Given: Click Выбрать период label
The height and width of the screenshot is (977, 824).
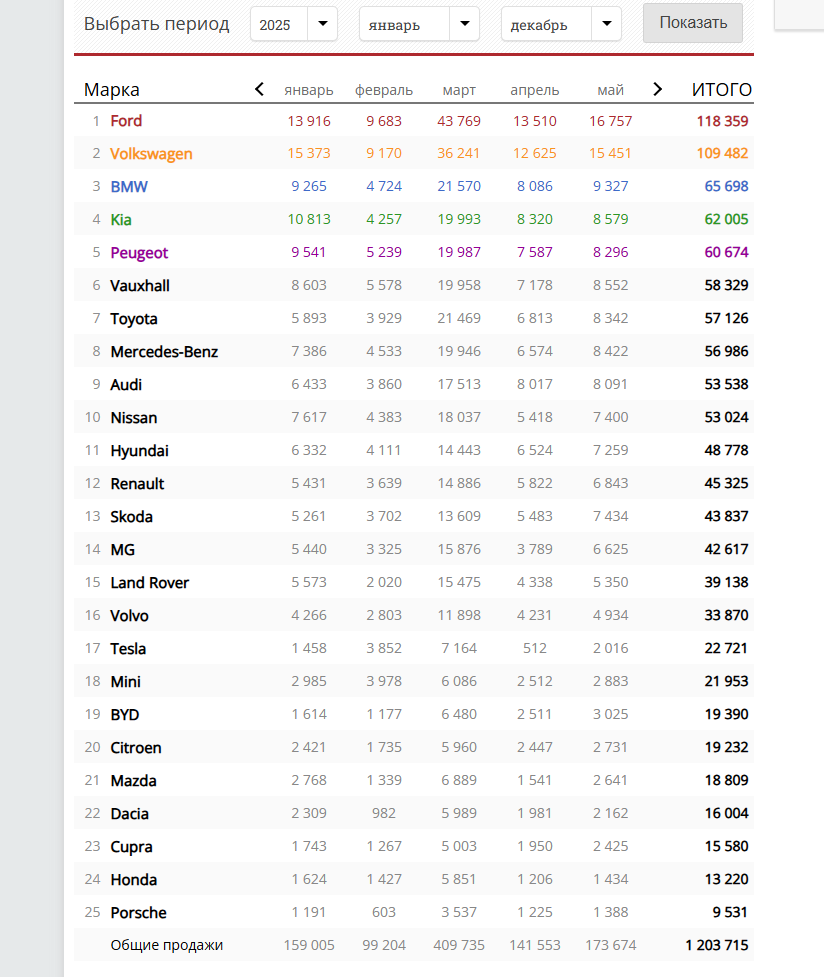Looking at the screenshot, I should tap(156, 24).
